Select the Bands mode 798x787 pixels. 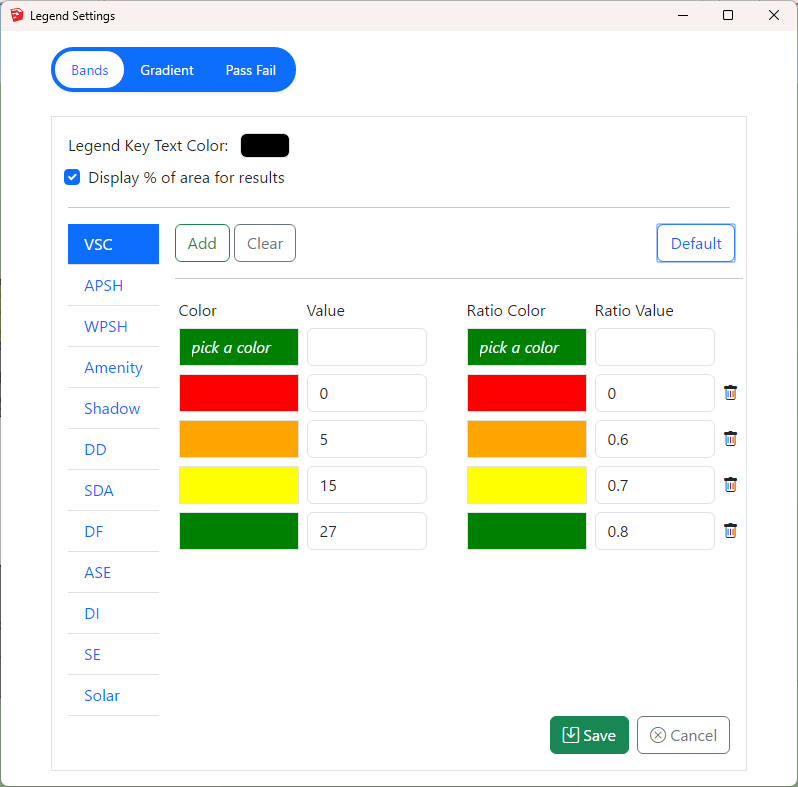pyautogui.click(x=90, y=70)
